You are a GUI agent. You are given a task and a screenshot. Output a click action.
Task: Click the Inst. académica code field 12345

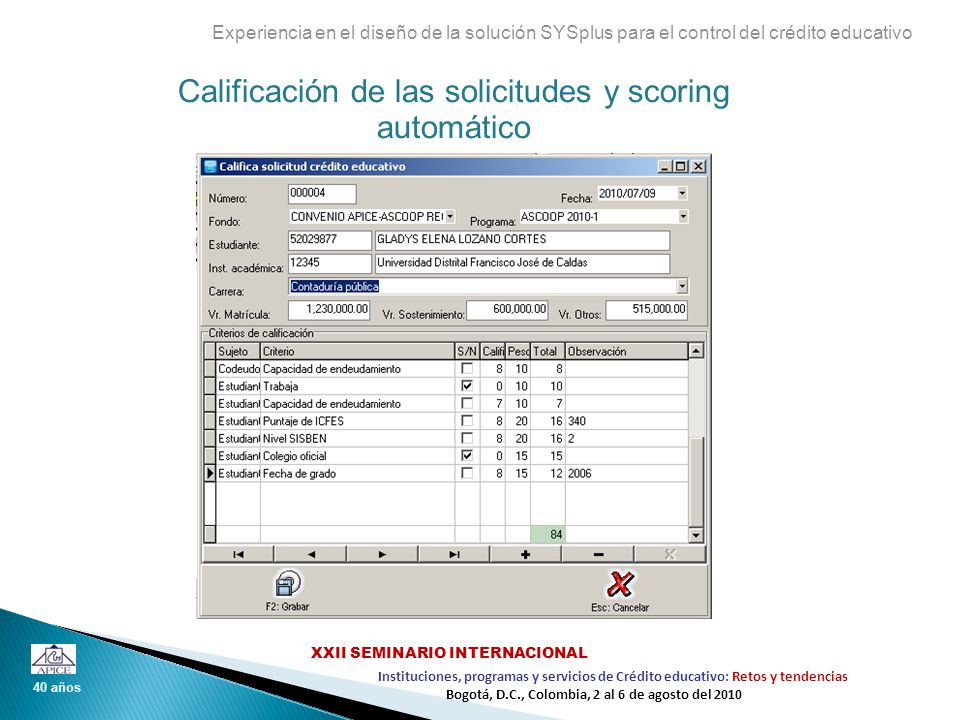[x=329, y=263]
